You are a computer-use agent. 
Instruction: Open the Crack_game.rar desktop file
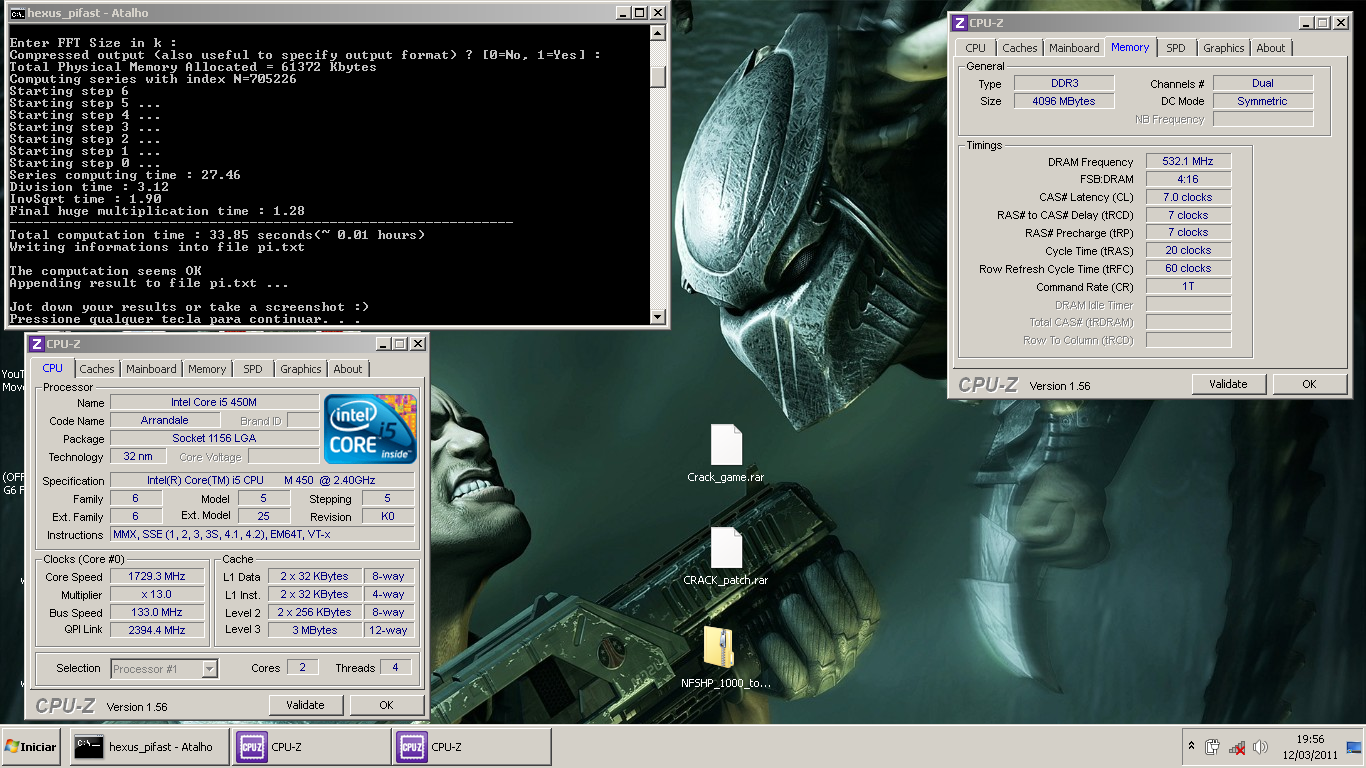coord(726,453)
